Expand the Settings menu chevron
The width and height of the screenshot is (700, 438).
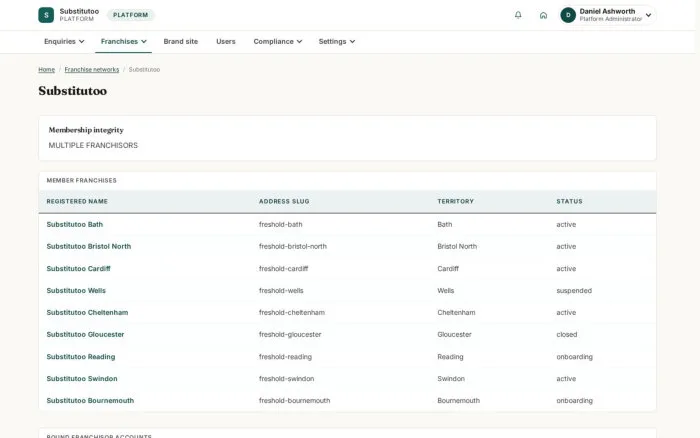pyautogui.click(x=352, y=42)
